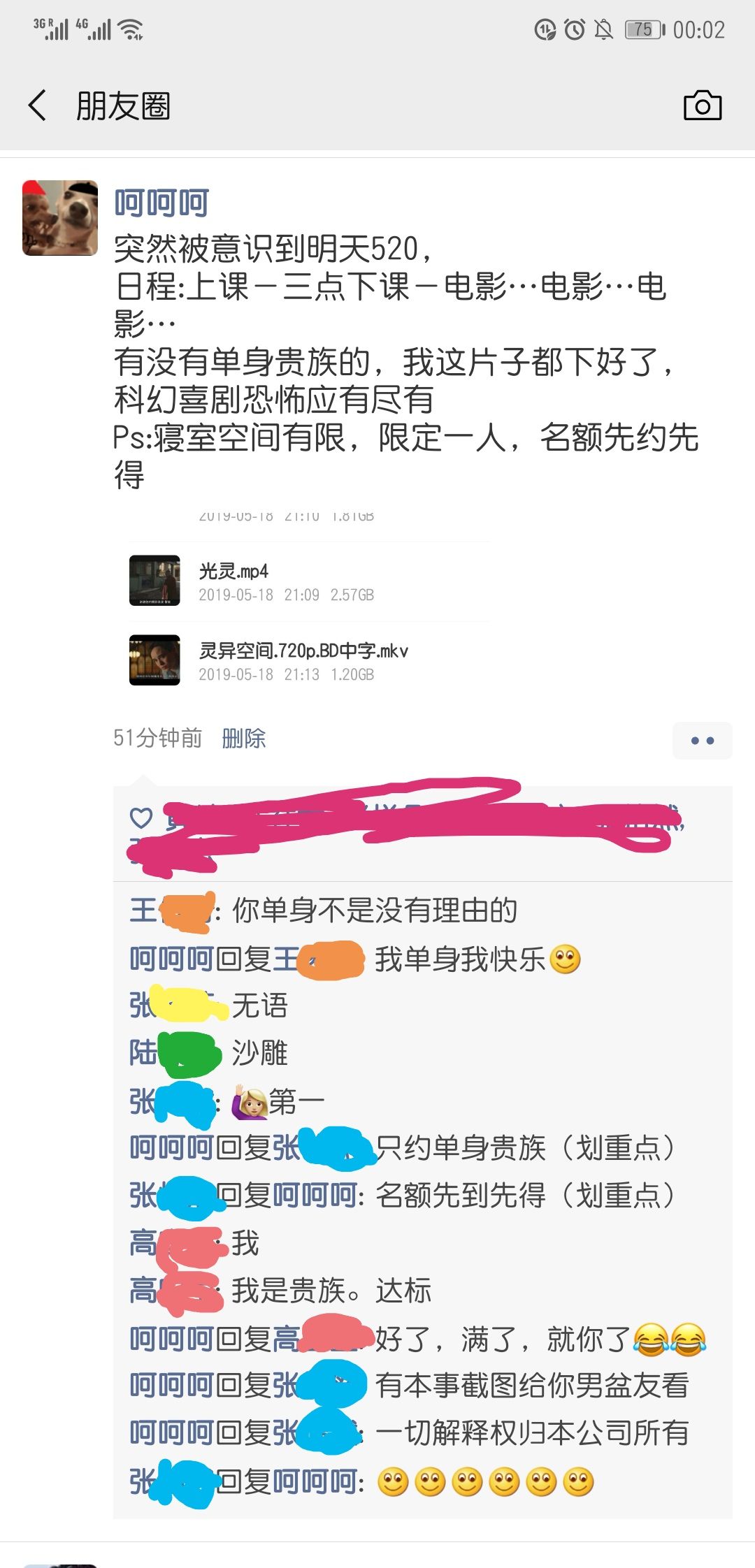Tap the 朋友圈 page title

coord(123,106)
